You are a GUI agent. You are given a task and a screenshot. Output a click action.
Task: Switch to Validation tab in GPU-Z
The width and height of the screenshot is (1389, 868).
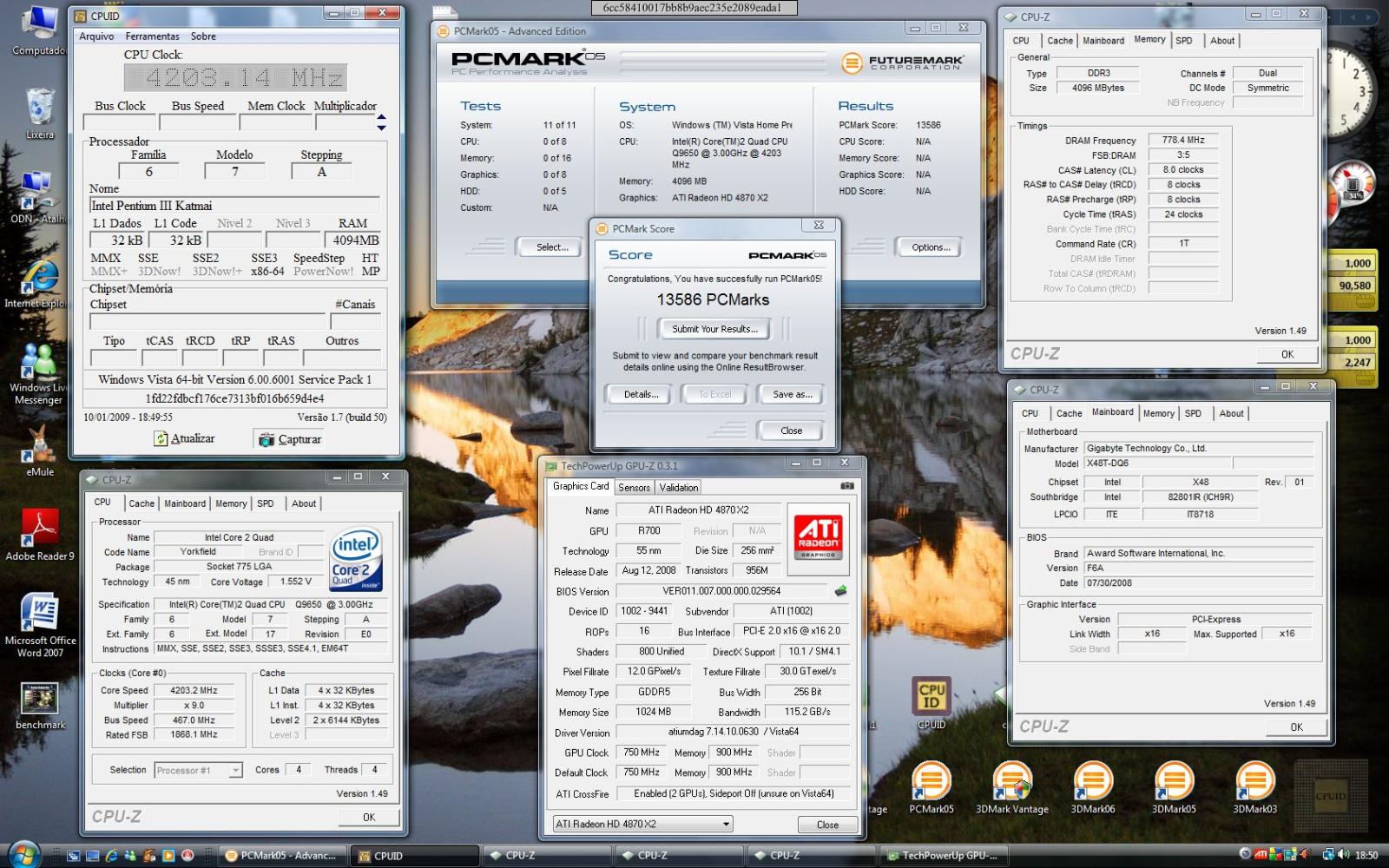tap(678, 487)
